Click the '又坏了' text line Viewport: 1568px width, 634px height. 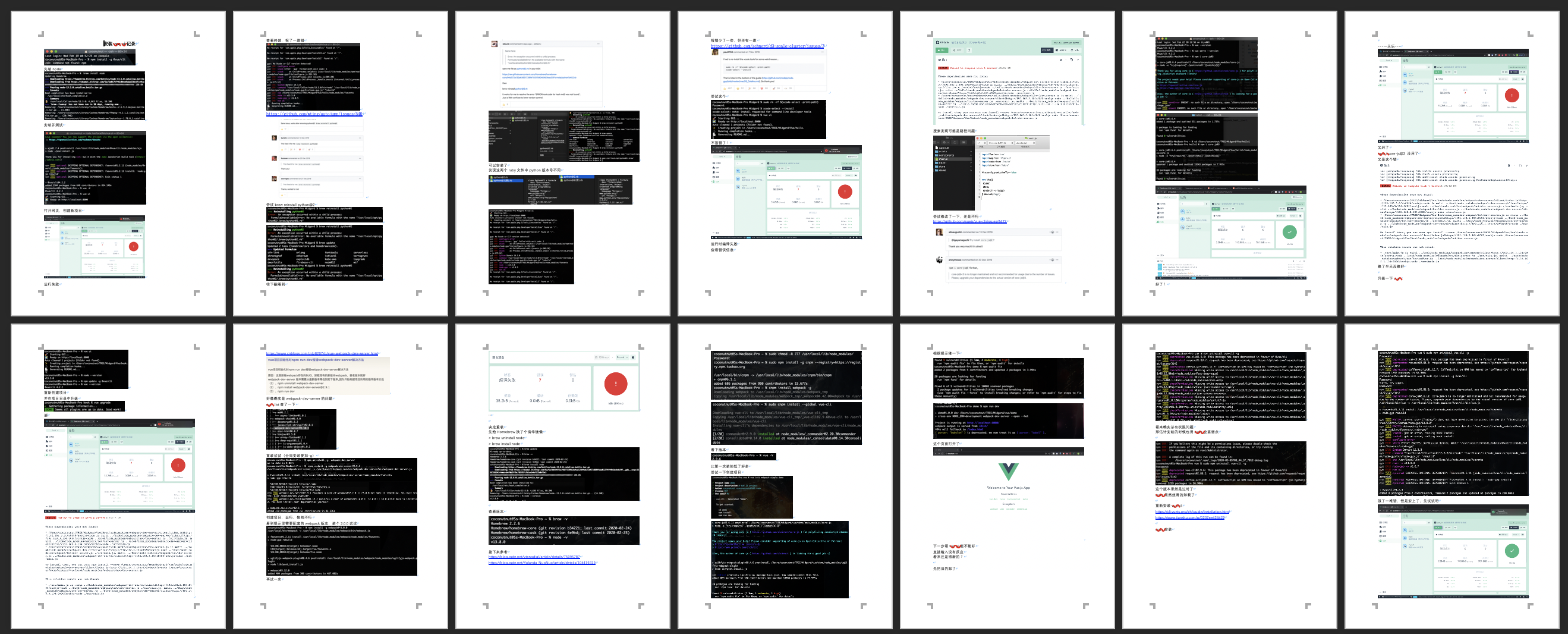pyautogui.click(x=1383, y=147)
